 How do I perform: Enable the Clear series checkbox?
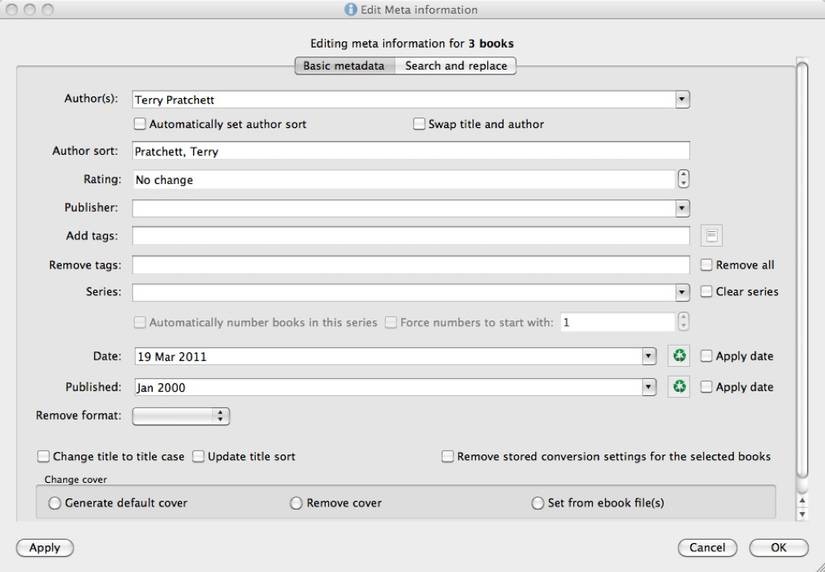point(706,291)
